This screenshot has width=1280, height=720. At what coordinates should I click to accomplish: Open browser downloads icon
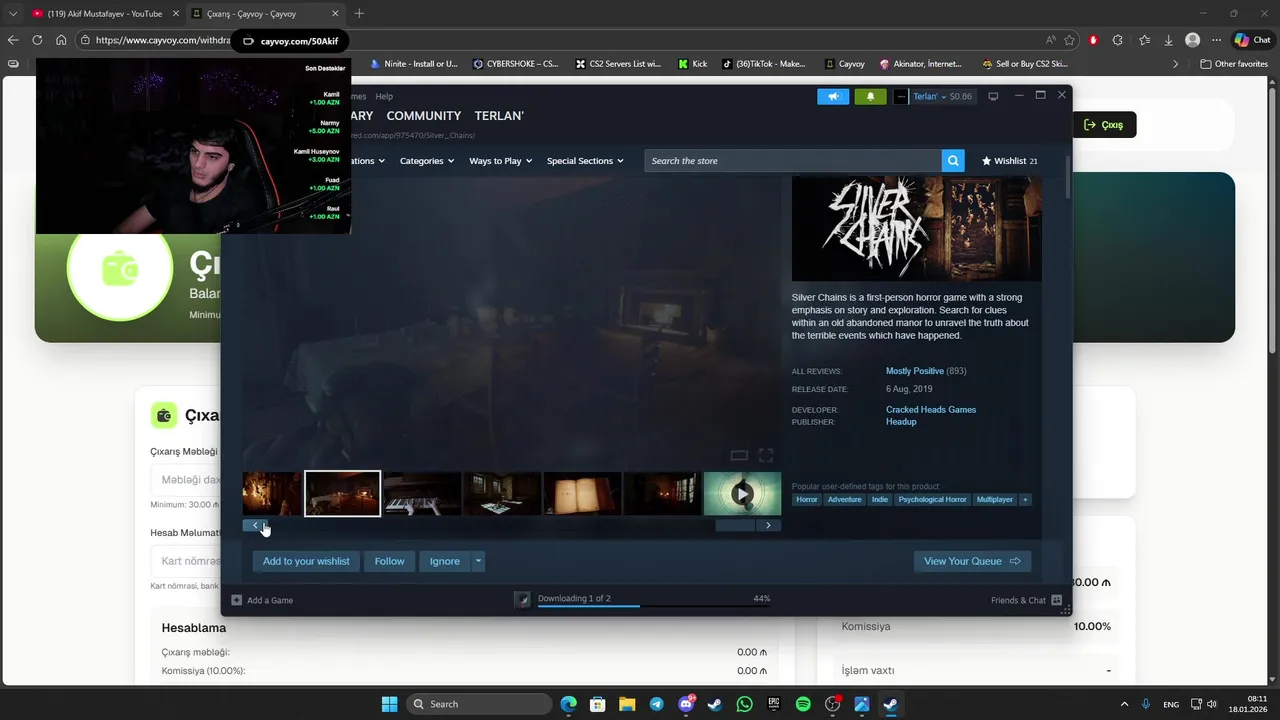pos(1168,40)
